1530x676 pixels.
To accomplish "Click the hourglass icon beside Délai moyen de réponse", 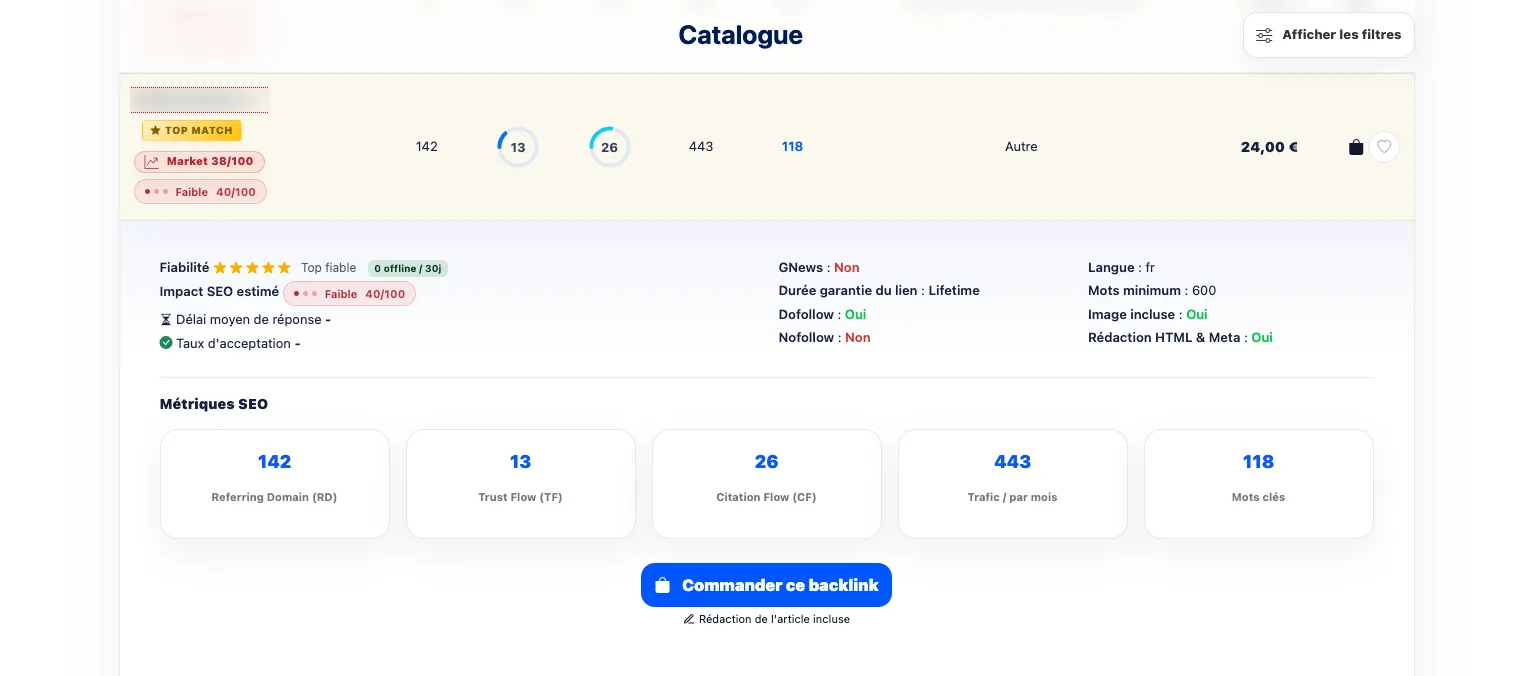I will (x=165, y=320).
